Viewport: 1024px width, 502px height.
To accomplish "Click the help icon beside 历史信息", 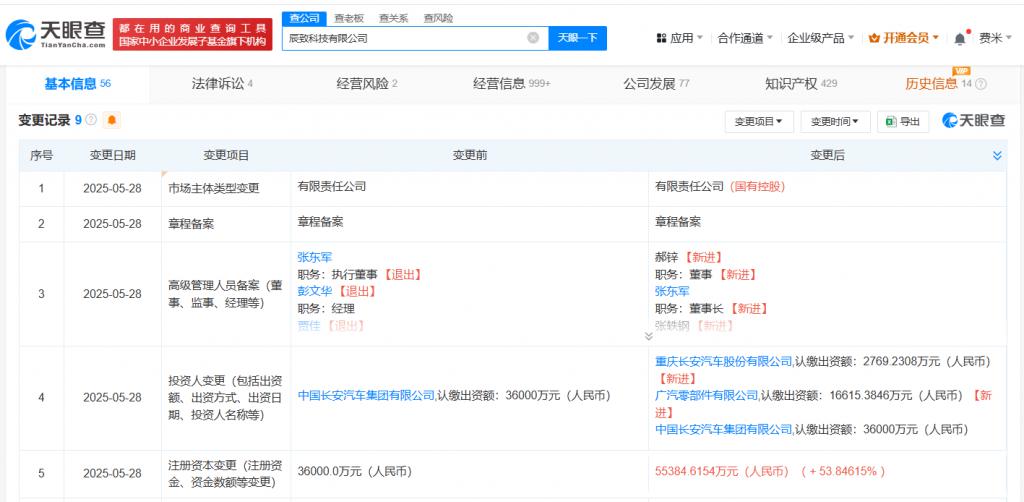I will pos(981,84).
